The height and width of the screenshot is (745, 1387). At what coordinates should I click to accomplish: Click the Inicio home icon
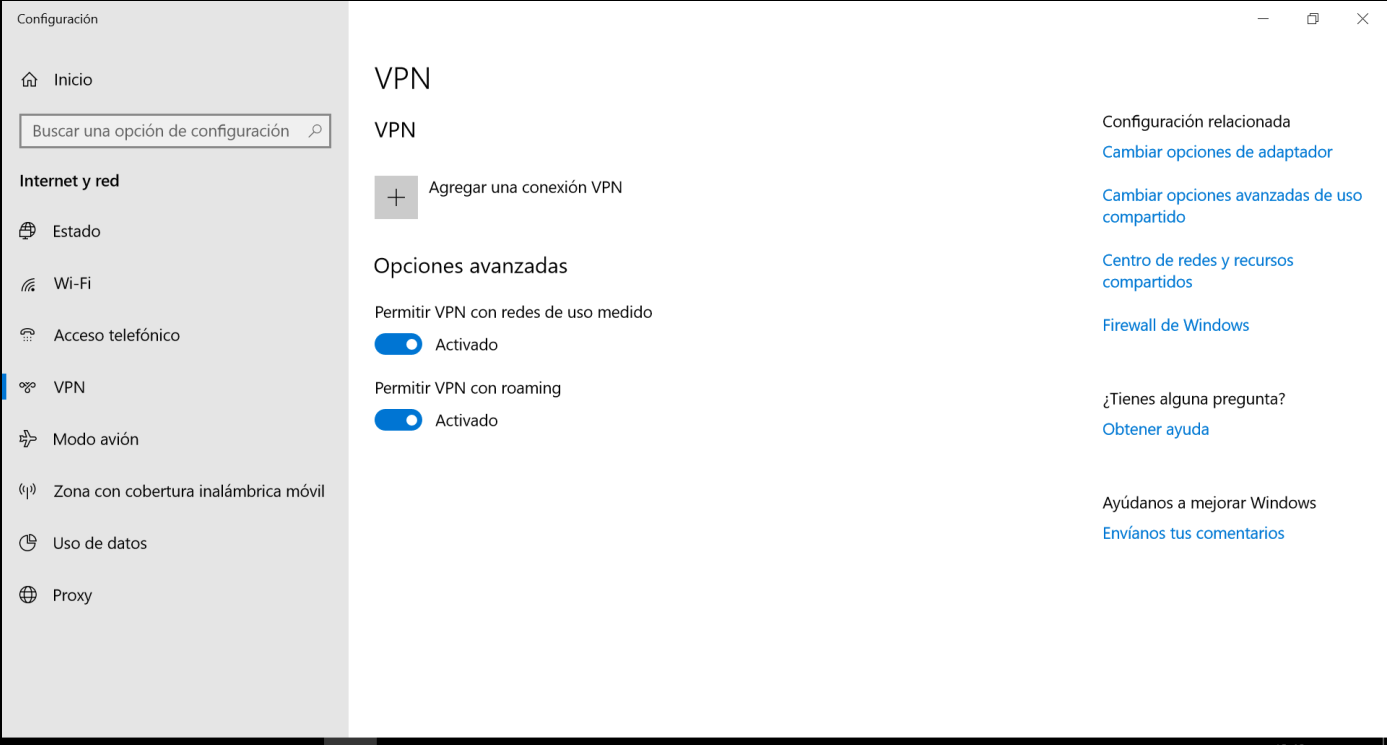click(x=29, y=80)
